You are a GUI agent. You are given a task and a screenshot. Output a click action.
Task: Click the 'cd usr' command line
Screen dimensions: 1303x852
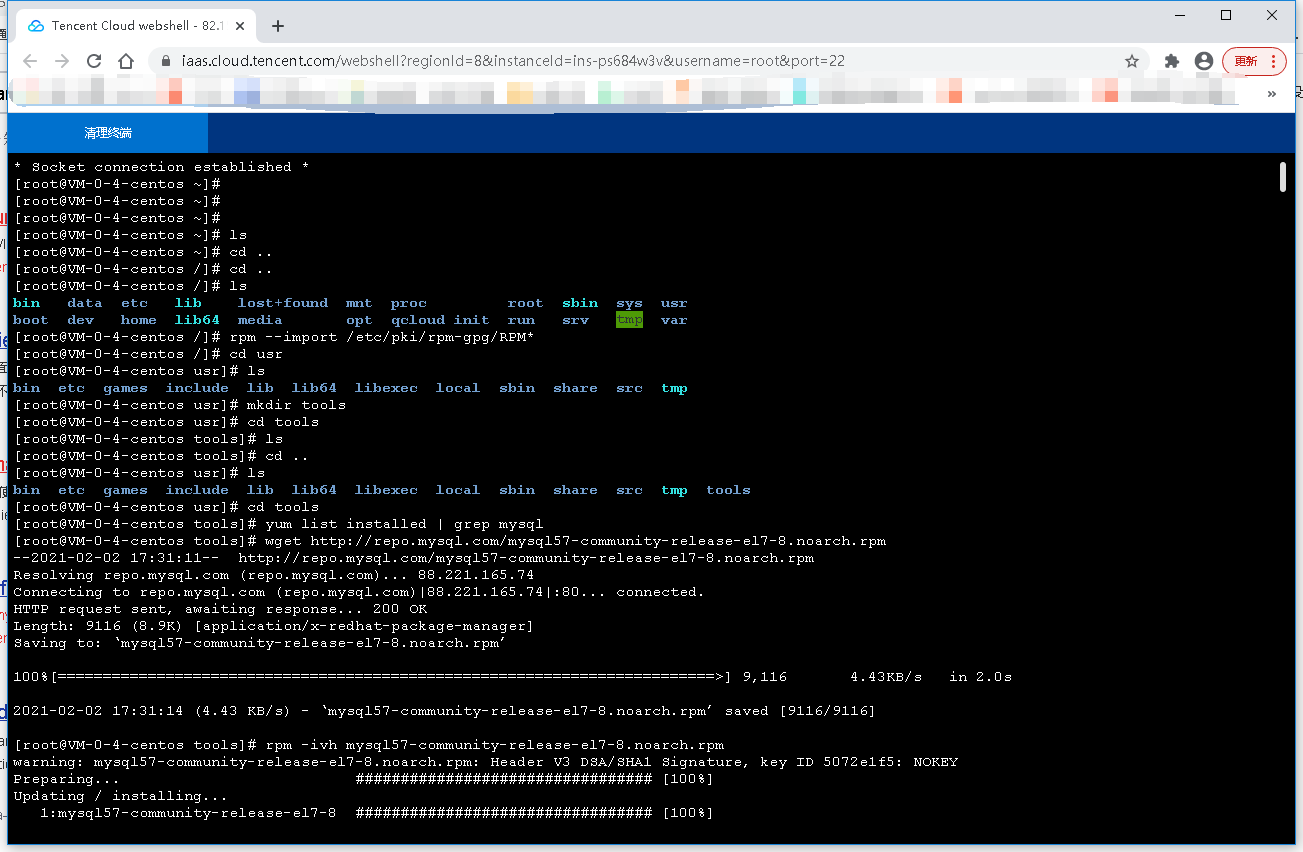148,354
